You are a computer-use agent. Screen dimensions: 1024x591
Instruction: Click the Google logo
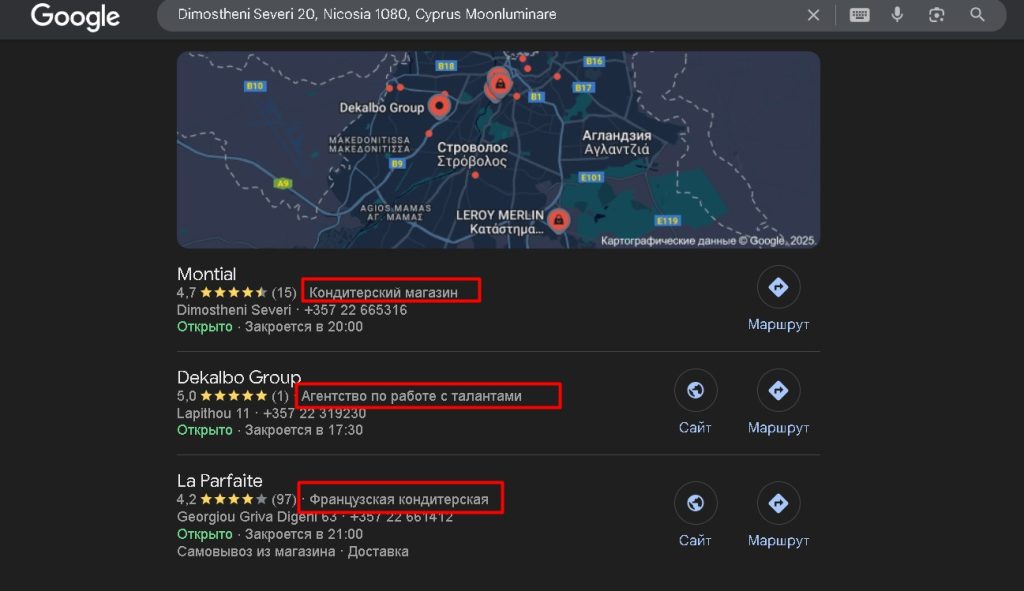tap(75, 16)
